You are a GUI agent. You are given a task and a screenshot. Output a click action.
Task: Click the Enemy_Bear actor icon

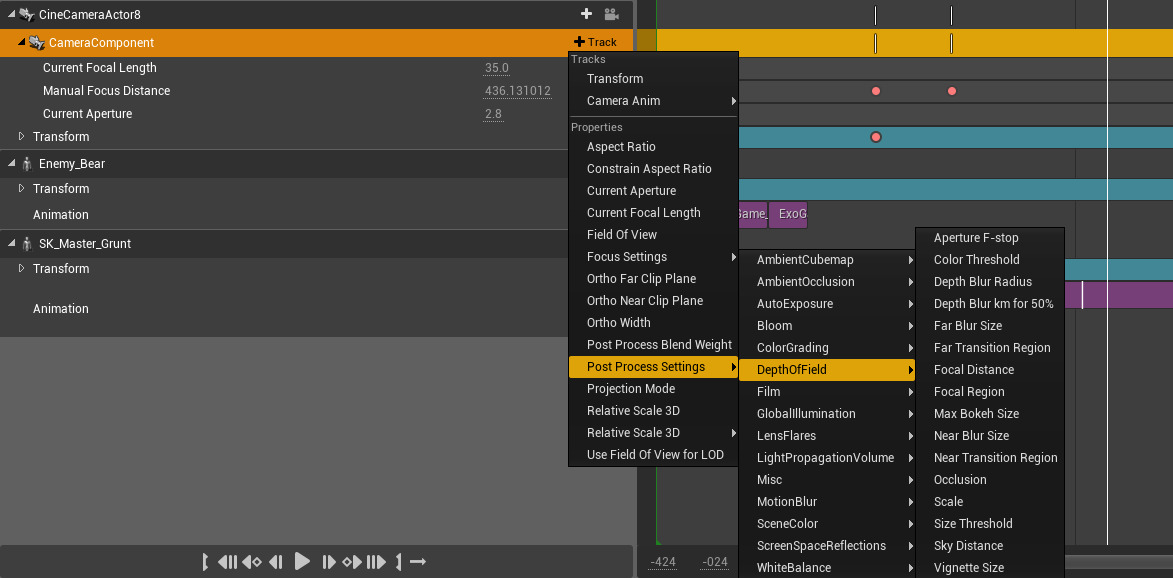click(27, 164)
